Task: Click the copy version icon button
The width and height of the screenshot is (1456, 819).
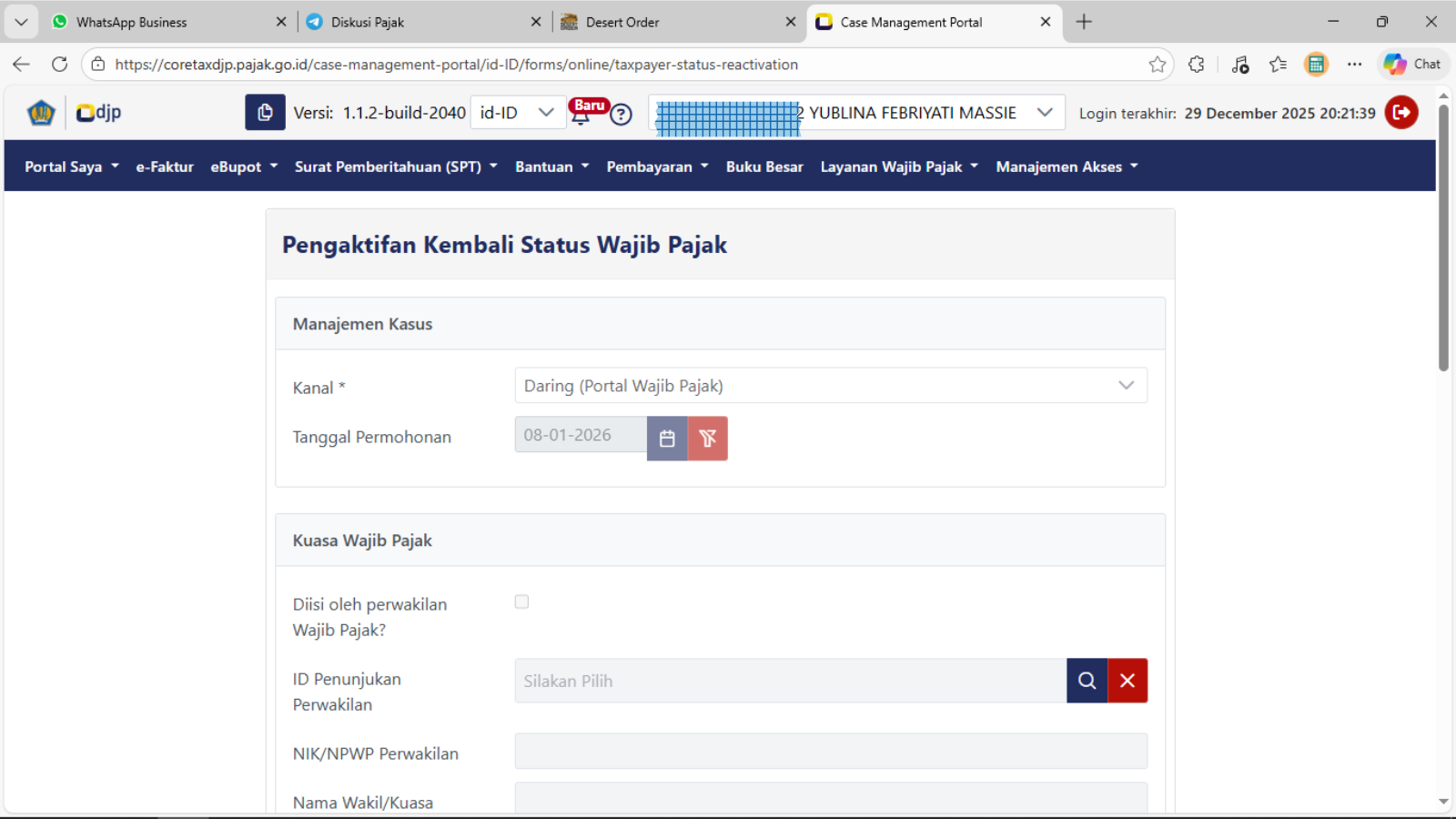Action: (x=265, y=113)
